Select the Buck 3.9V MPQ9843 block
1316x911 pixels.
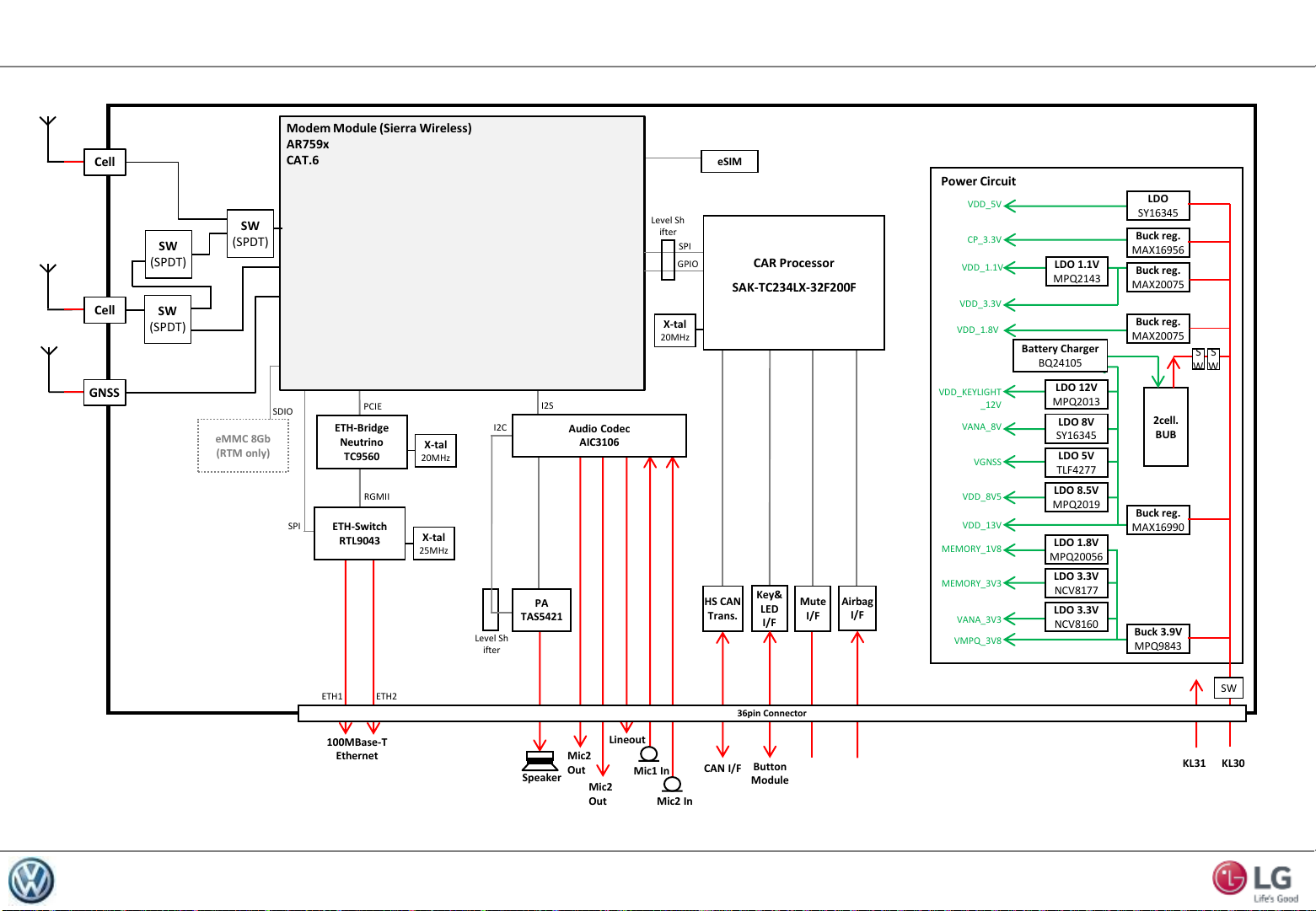pyautogui.click(x=1158, y=639)
